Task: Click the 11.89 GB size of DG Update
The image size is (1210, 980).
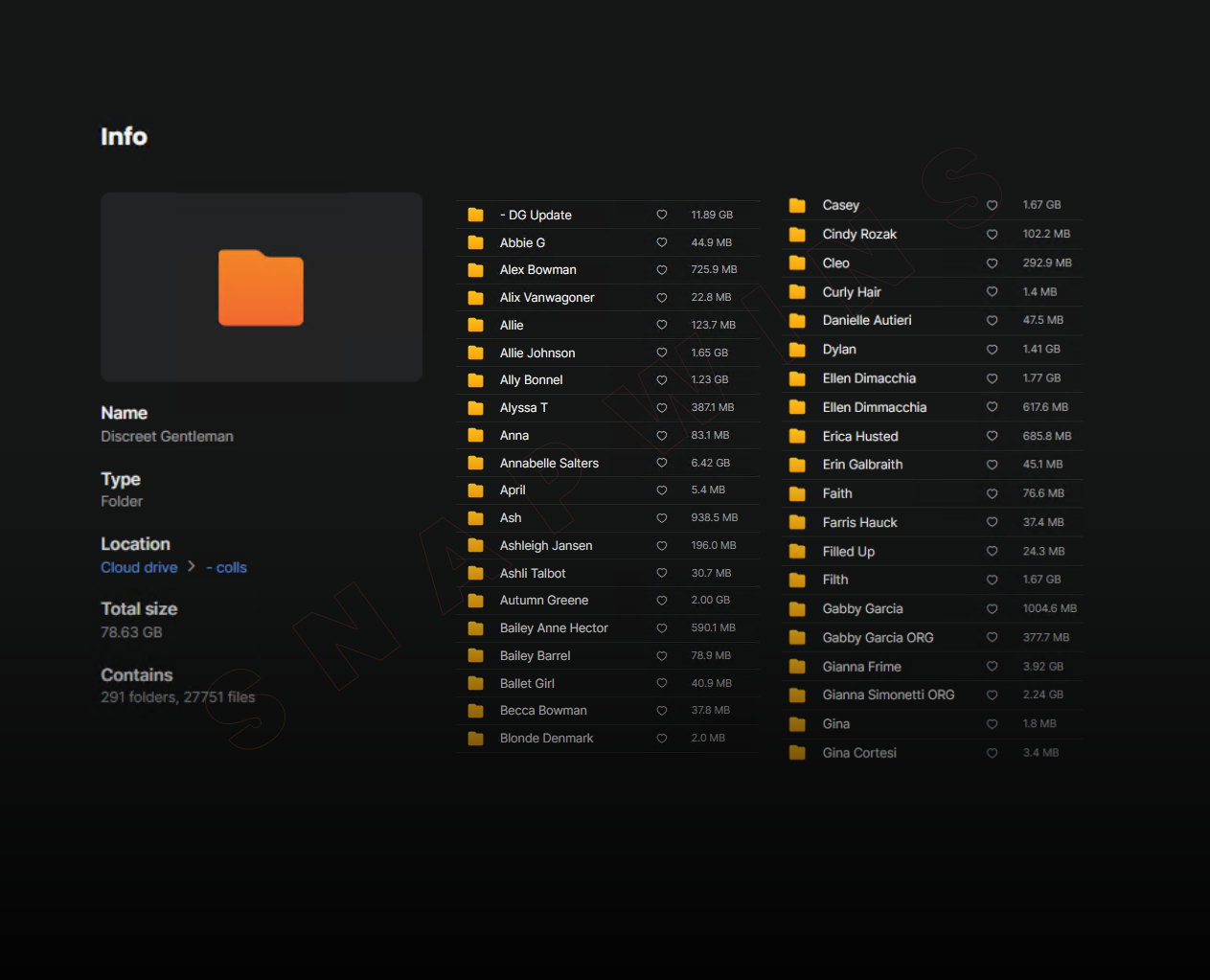Action: click(712, 216)
